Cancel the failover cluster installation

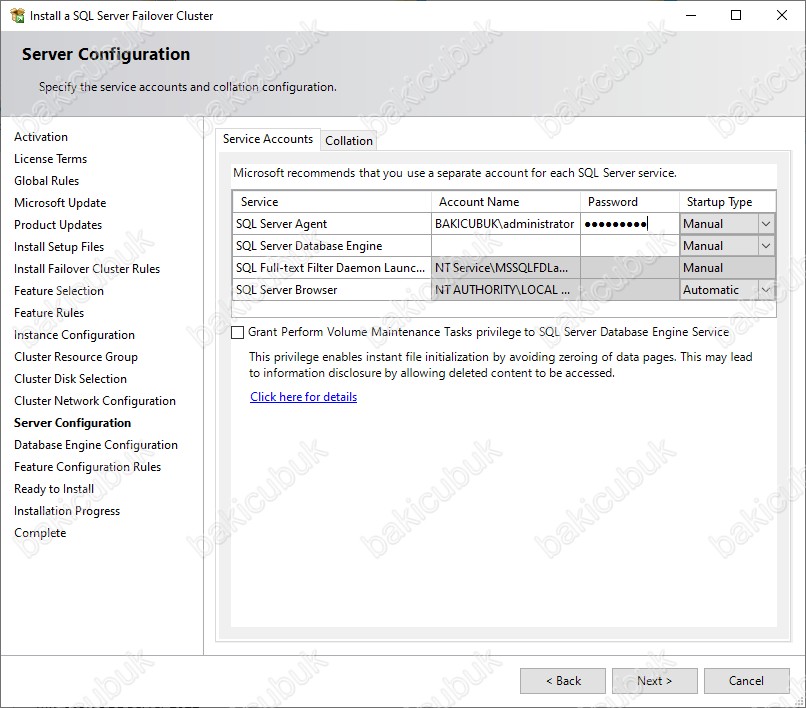(746, 681)
